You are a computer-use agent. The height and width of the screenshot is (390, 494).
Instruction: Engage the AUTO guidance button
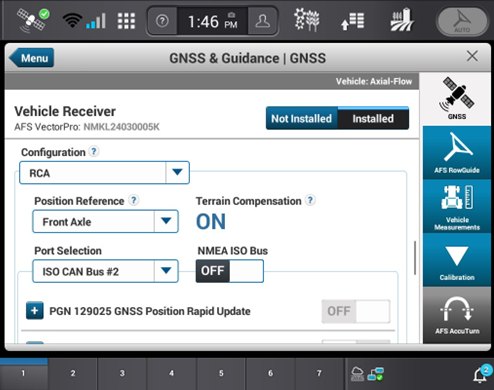(462, 21)
